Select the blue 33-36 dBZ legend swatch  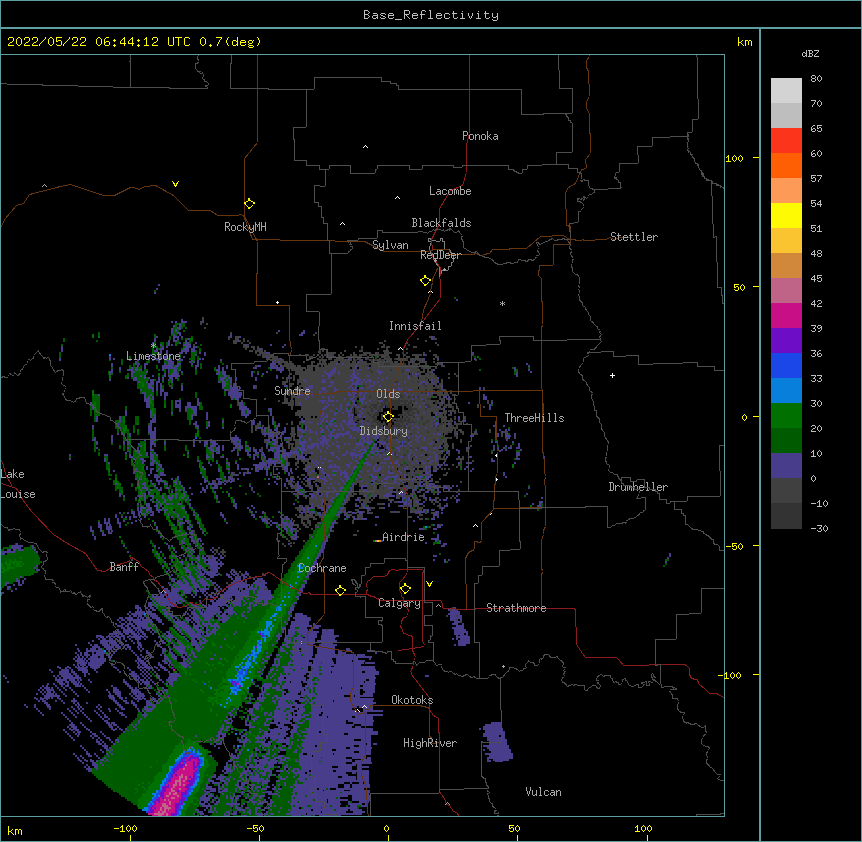coord(786,365)
